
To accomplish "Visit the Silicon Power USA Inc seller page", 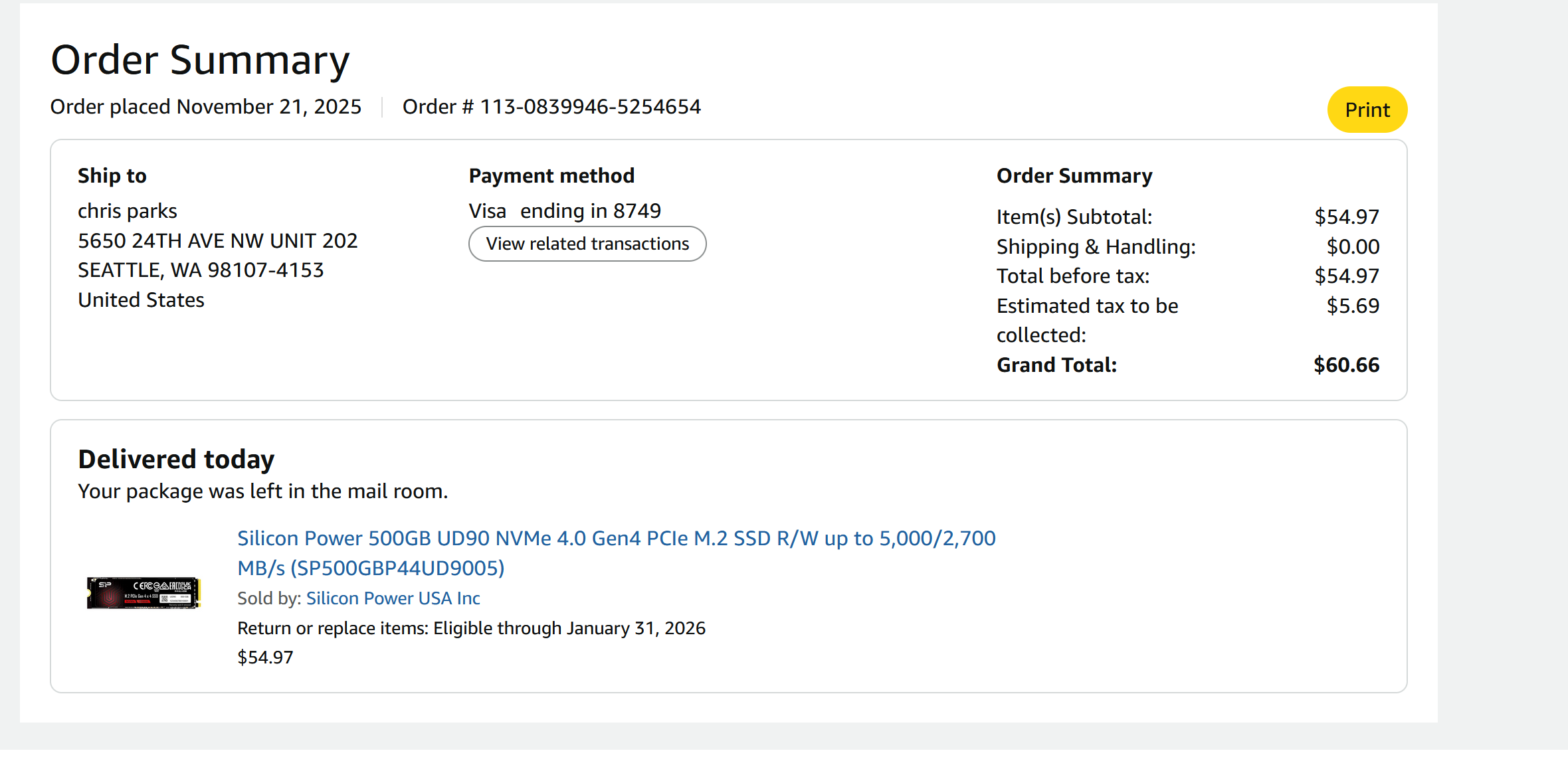I will click(393, 598).
